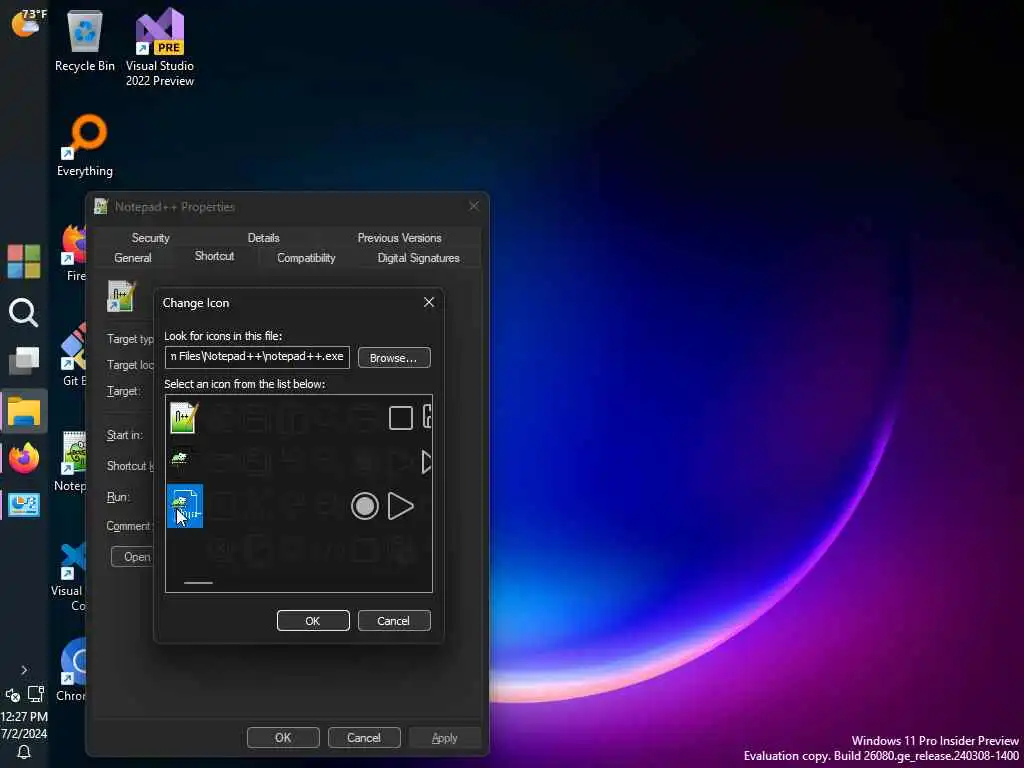Viewport: 1024px width, 768px height.
Task: Click Browse... in Change Icon dialog
Action: point(394,358)
